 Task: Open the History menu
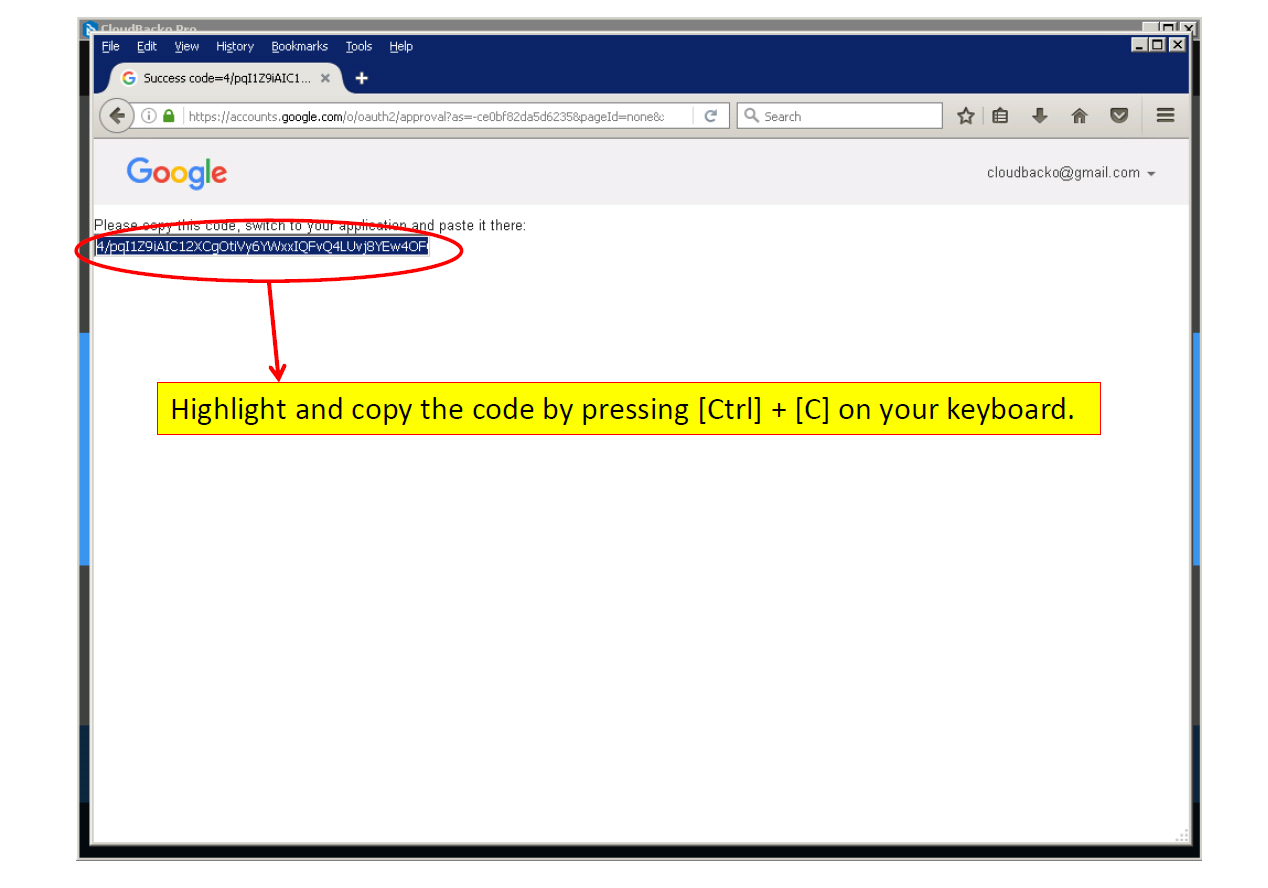tap(235, 47)
